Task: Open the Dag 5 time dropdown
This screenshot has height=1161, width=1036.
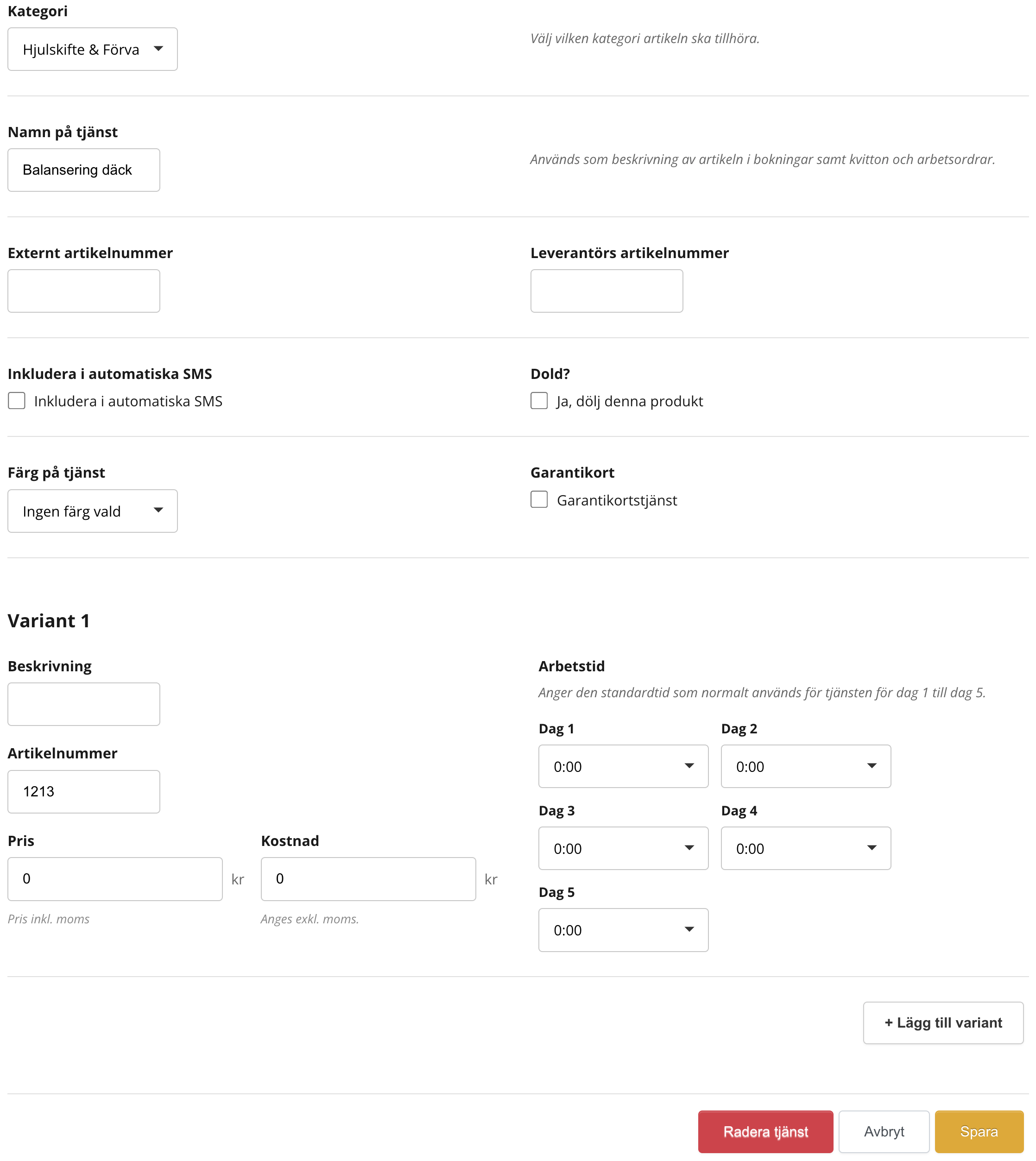Action: click(x=623, y=930)
